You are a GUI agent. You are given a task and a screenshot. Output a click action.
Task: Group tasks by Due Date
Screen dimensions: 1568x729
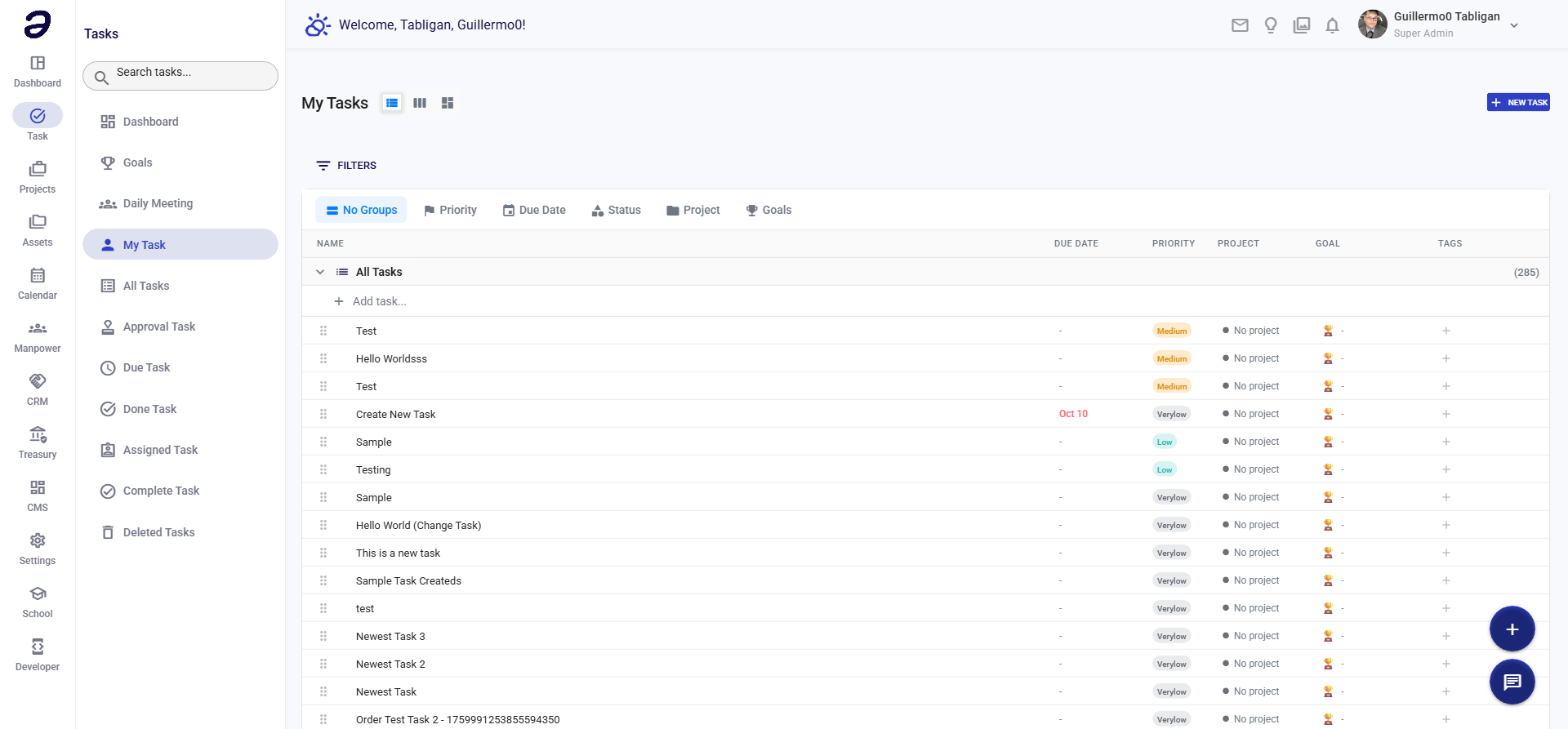pyautogui.click(x=534, y=210)
